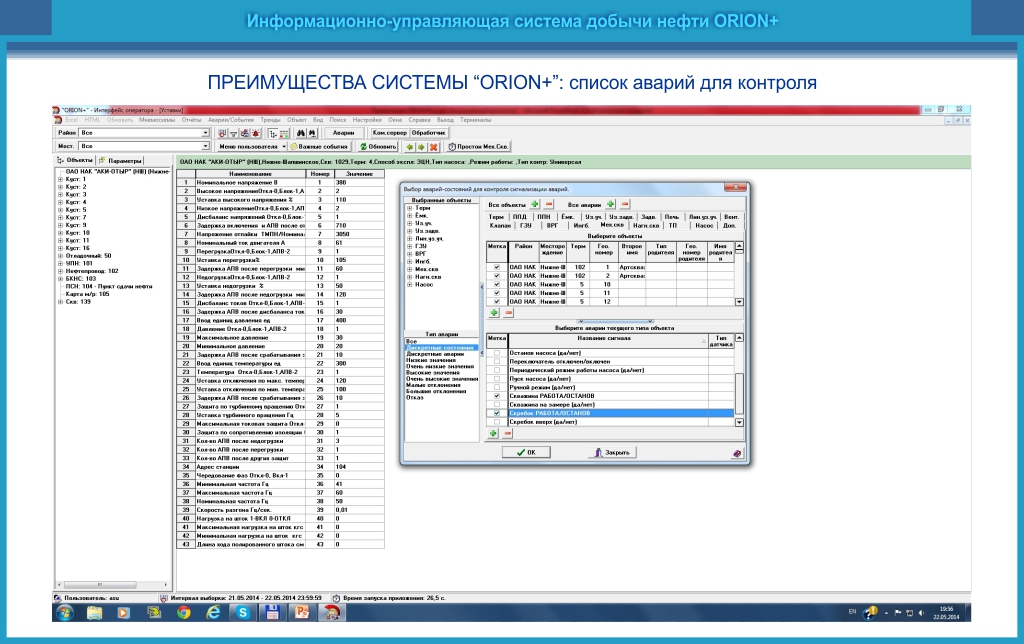Click red minus below the objects table

click(508, 313)
